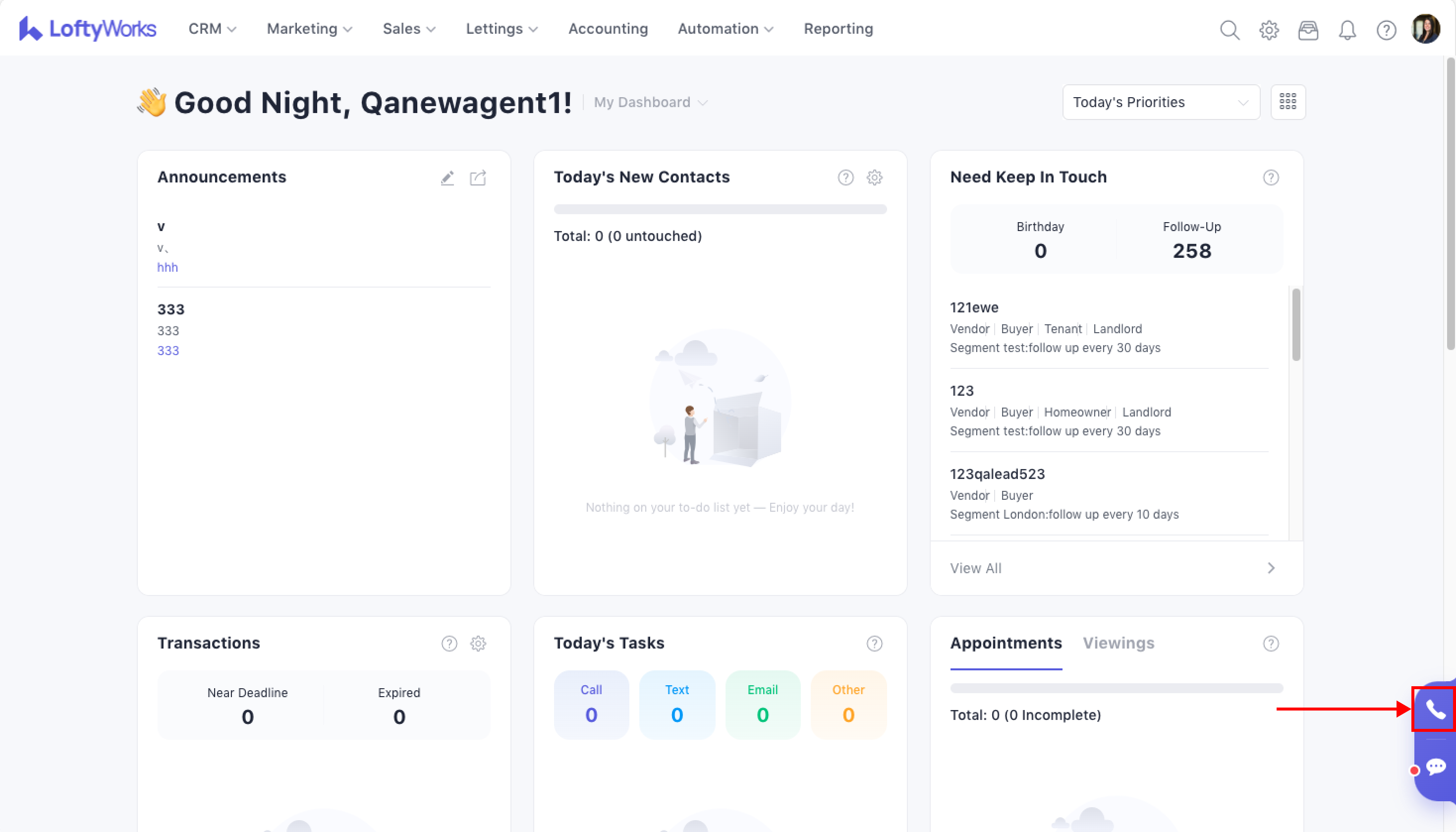Screen dimensions: 1456x832
Task: Open the floating chat bubble icon
Action: (1436, 767)
